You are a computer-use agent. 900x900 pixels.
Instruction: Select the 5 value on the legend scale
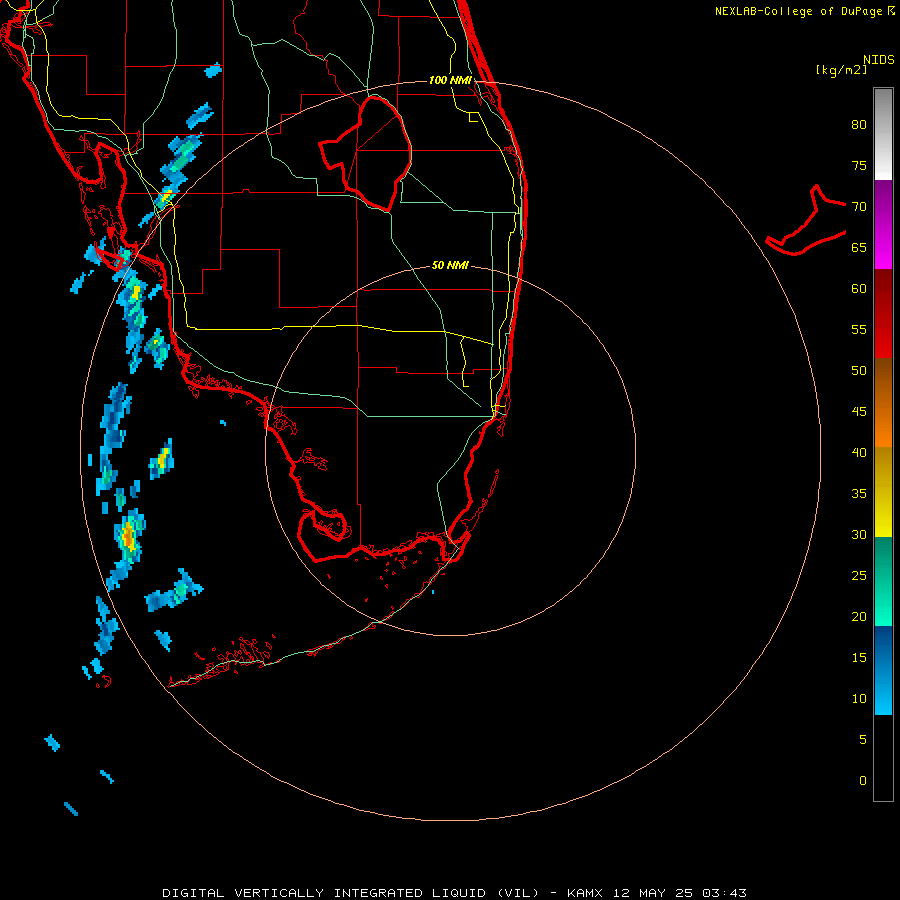[x=863, y=740]
